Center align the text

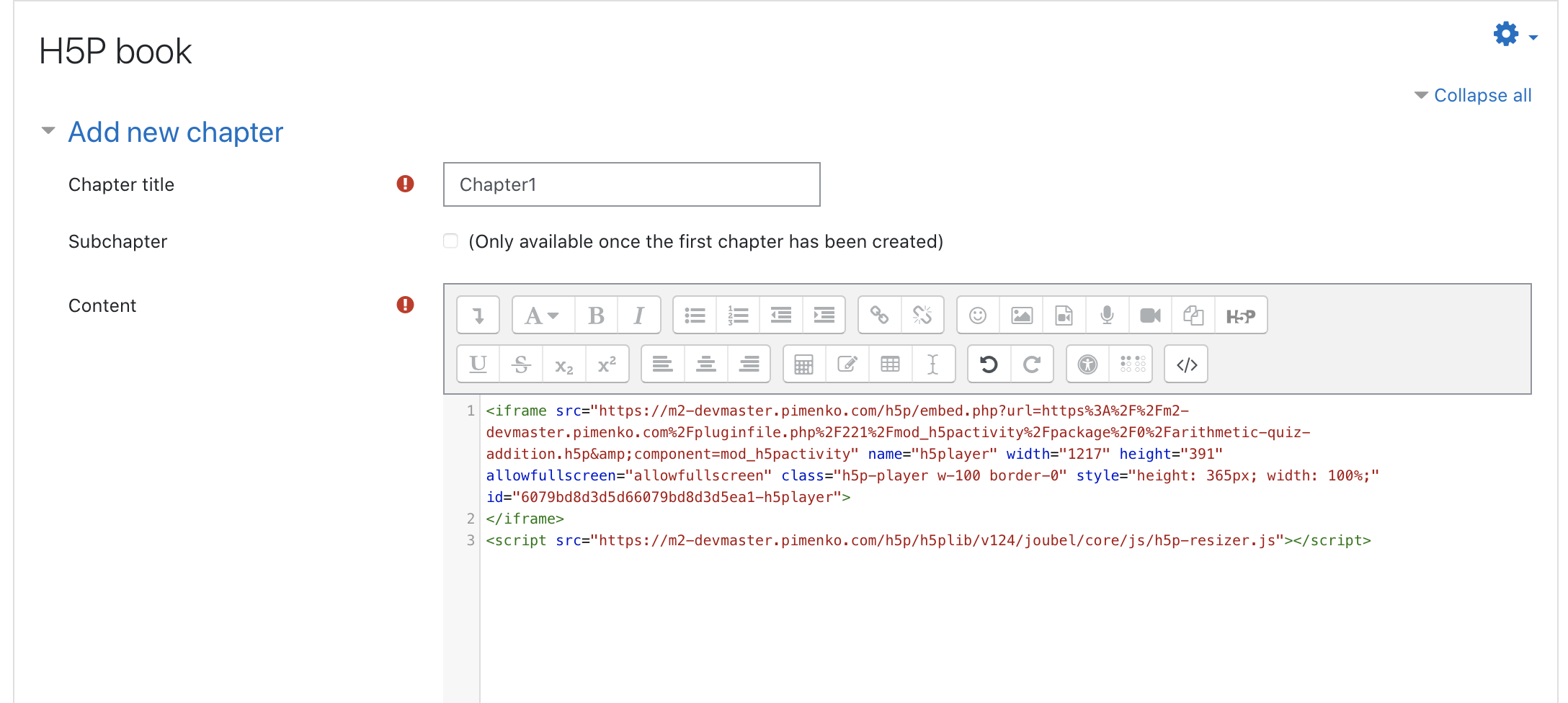[x=705, y=364]
